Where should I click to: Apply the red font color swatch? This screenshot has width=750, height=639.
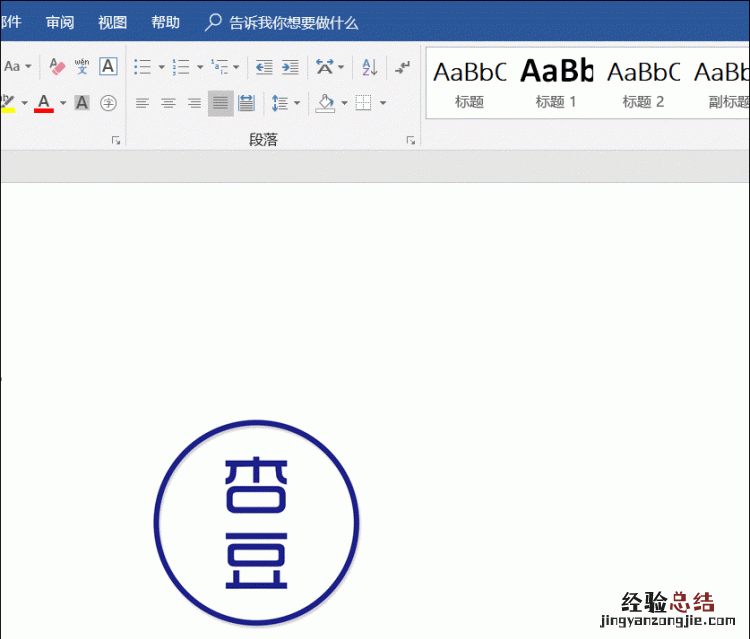[43, 103]
